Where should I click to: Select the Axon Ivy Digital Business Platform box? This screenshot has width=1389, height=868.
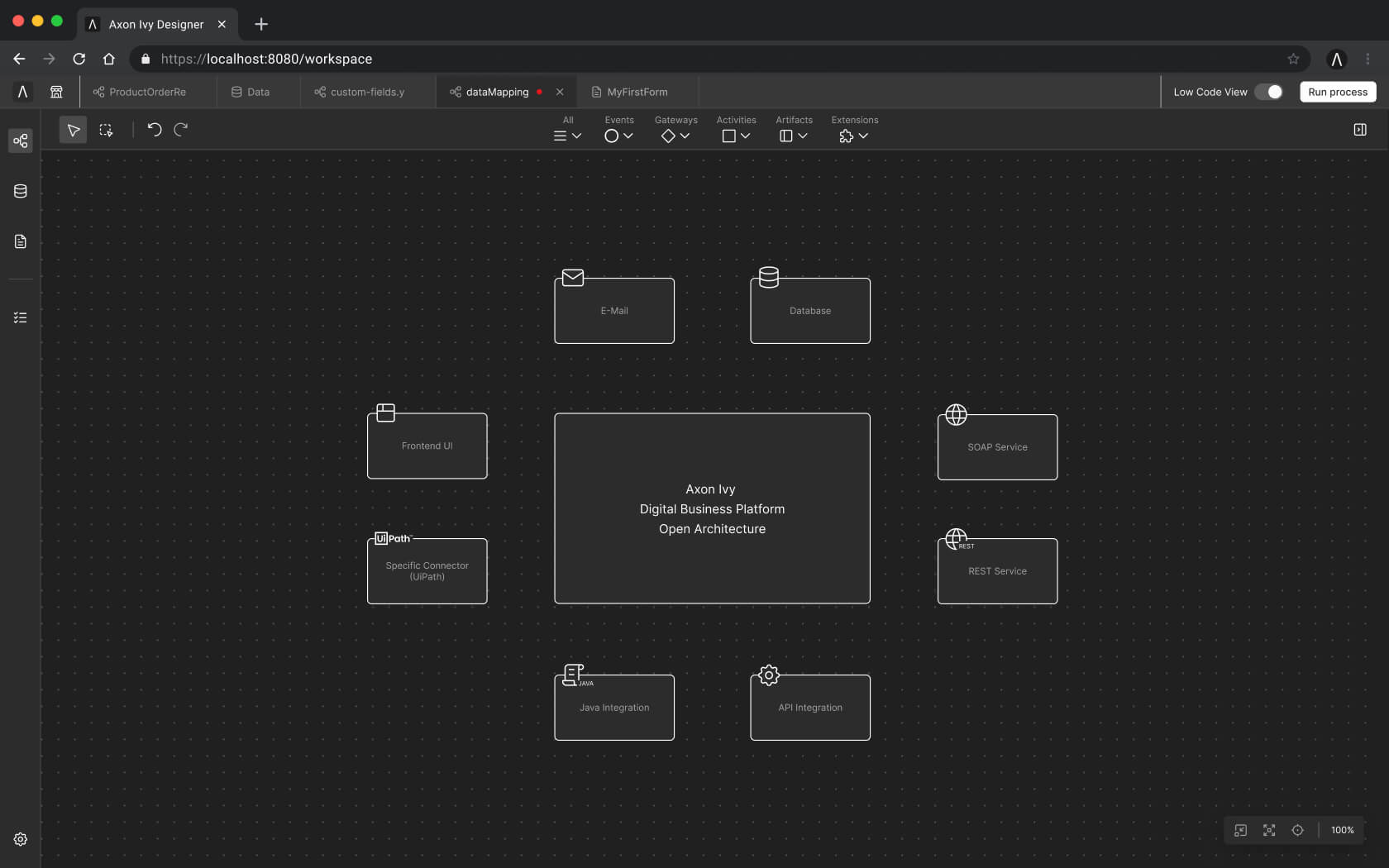pos(712,508)
